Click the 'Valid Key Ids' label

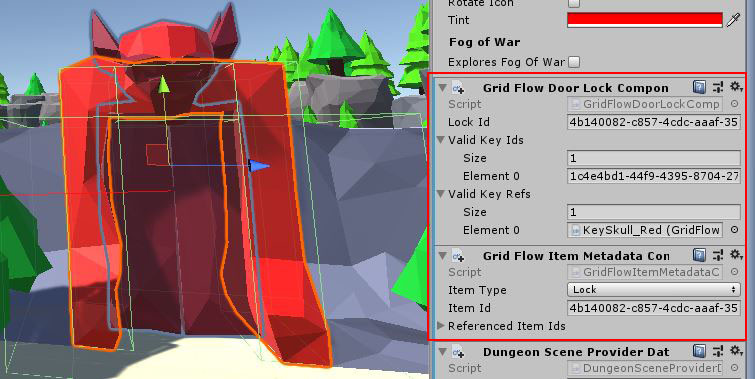486,140
